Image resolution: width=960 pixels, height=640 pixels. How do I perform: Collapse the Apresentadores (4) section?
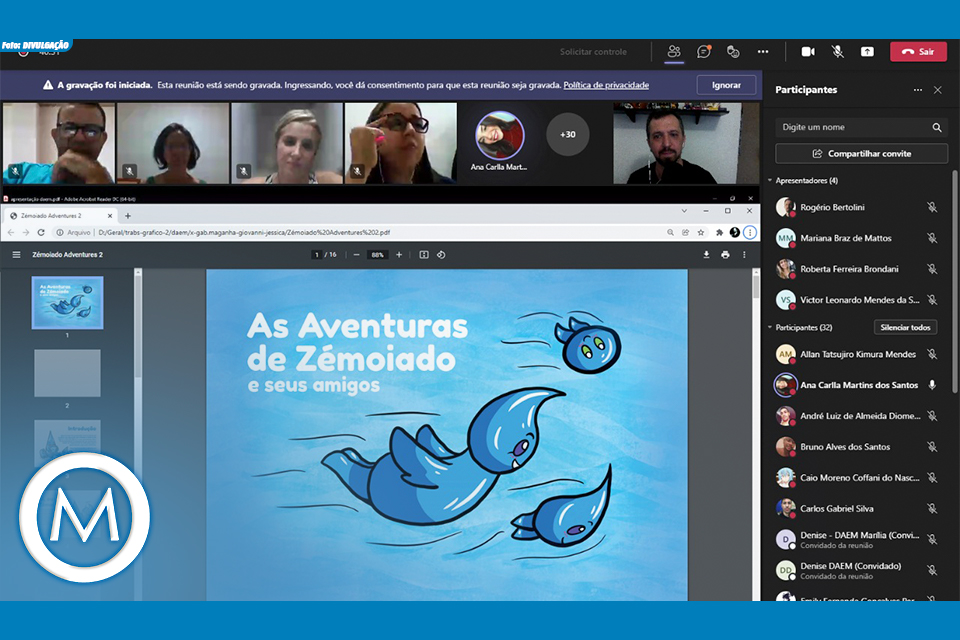pyautogui.click(x=770, y=181)
